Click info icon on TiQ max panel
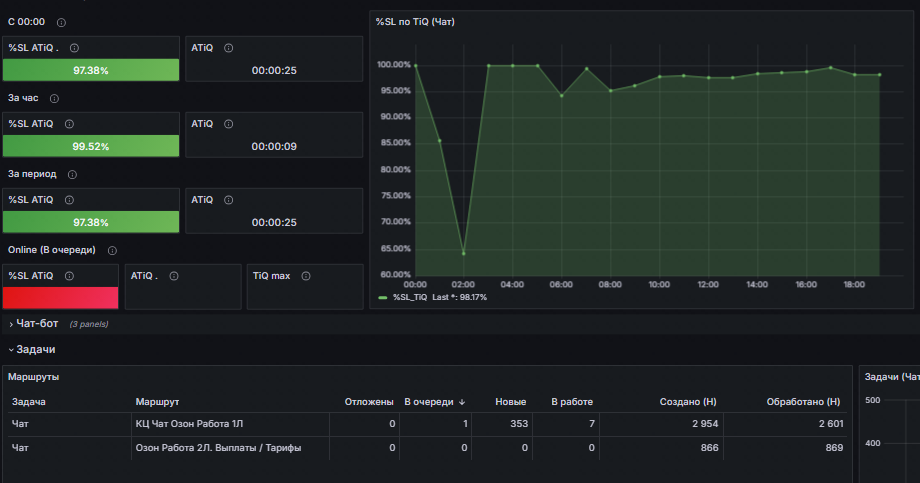This screenshot has height=483, width=920. pos(306,276)
